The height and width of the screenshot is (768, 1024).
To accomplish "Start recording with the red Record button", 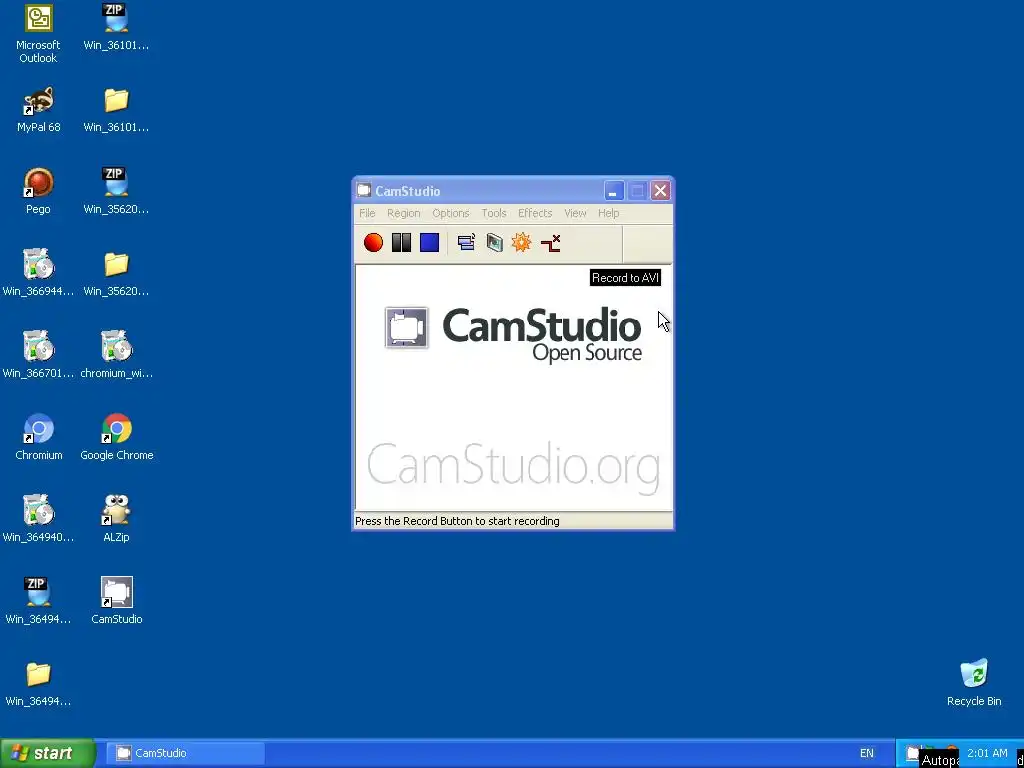I will (373, 243).
